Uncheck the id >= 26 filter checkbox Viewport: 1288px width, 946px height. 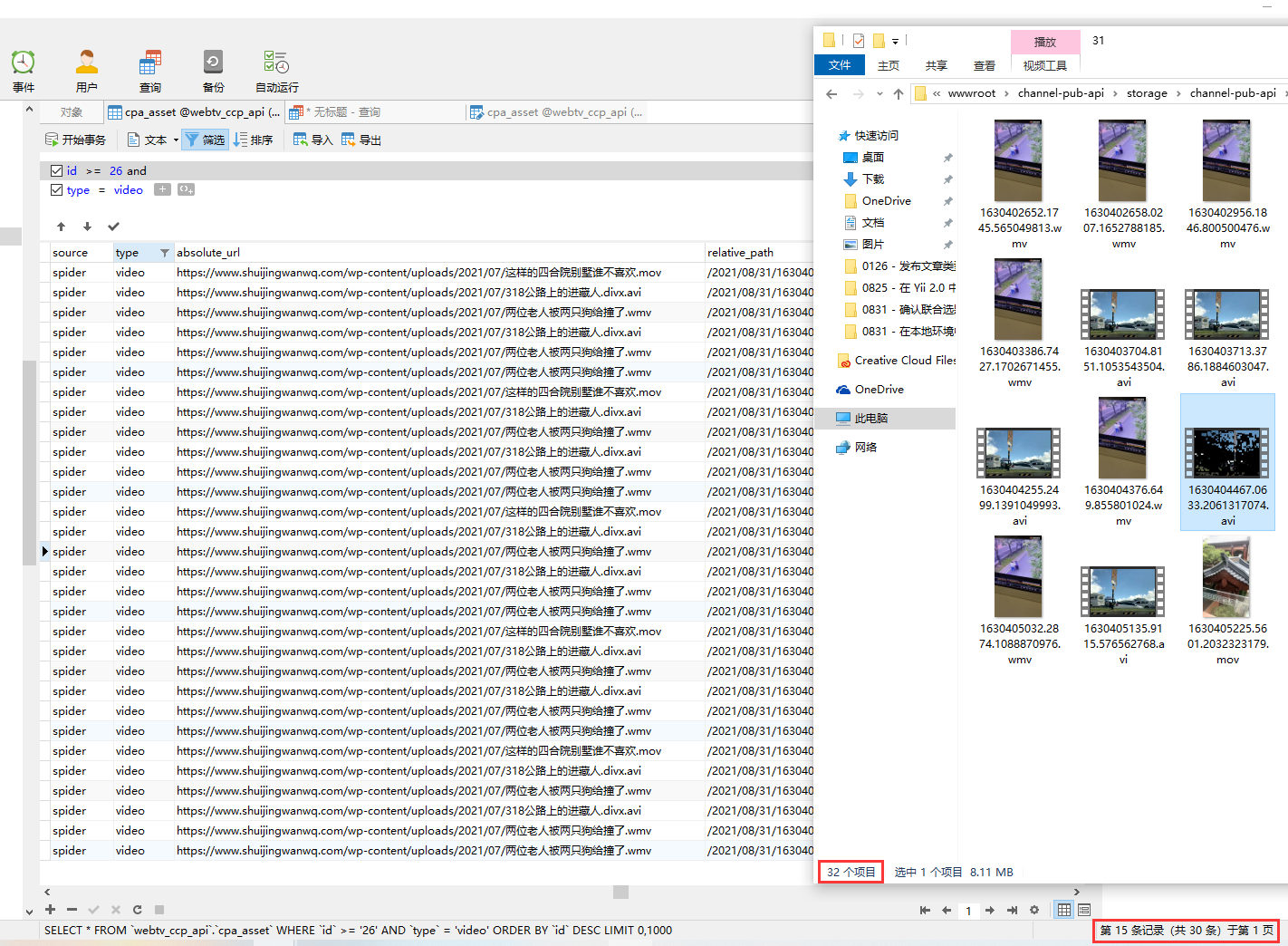pyautogui.click(x=57, y=170)
